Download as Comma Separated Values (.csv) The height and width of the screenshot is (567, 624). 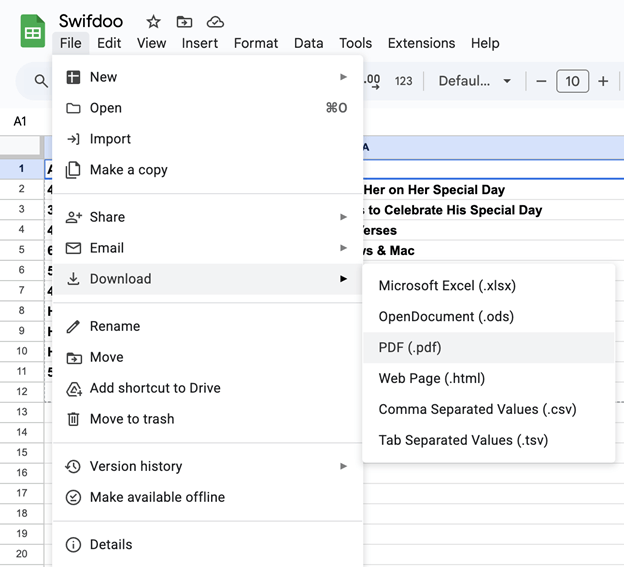tap(489, 409)
